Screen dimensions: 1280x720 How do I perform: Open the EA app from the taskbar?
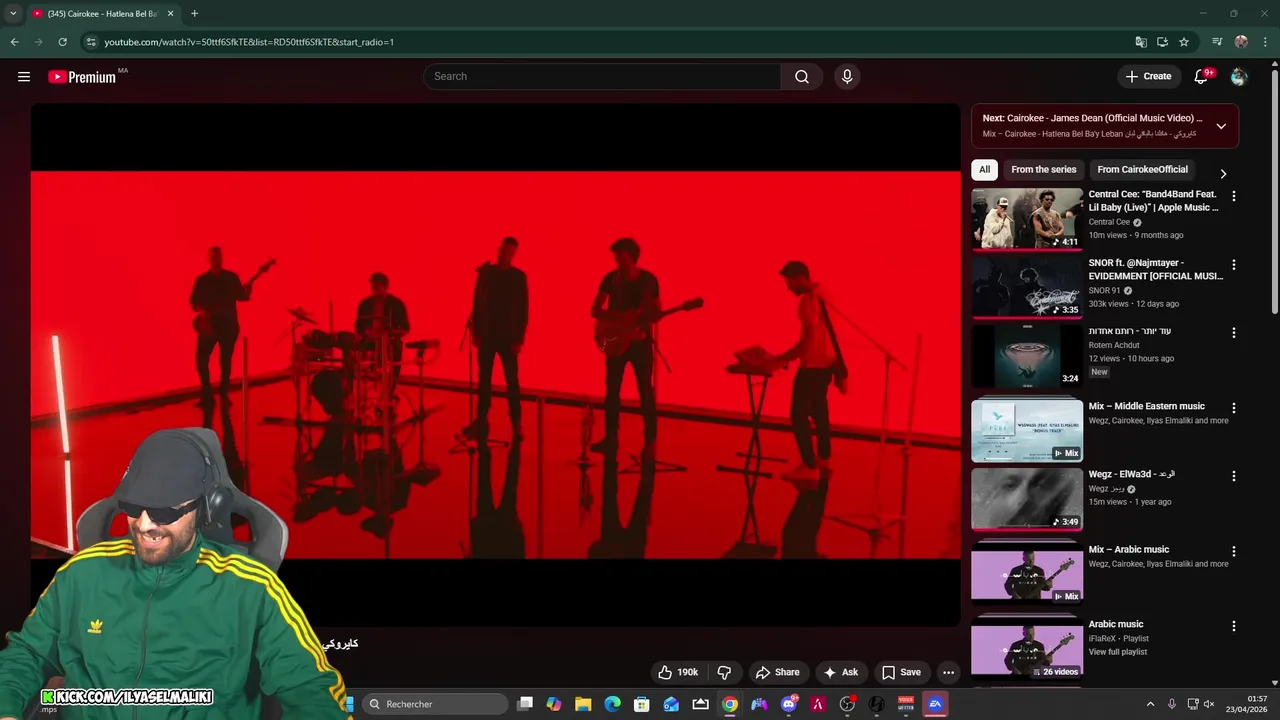(x=935, y=704)
